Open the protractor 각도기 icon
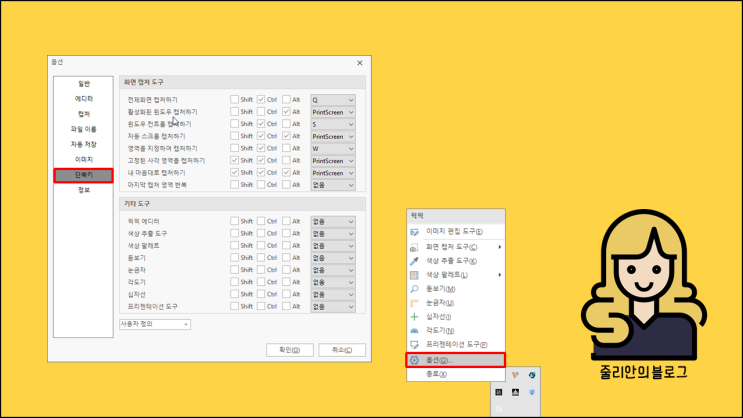Screen dimensions: 743x418 [x=414, y=331]
